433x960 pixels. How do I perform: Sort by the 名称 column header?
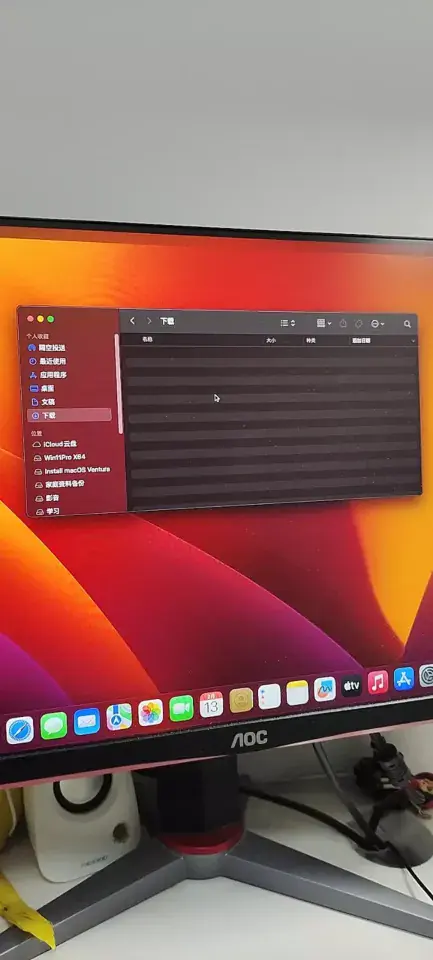[147, 339]
